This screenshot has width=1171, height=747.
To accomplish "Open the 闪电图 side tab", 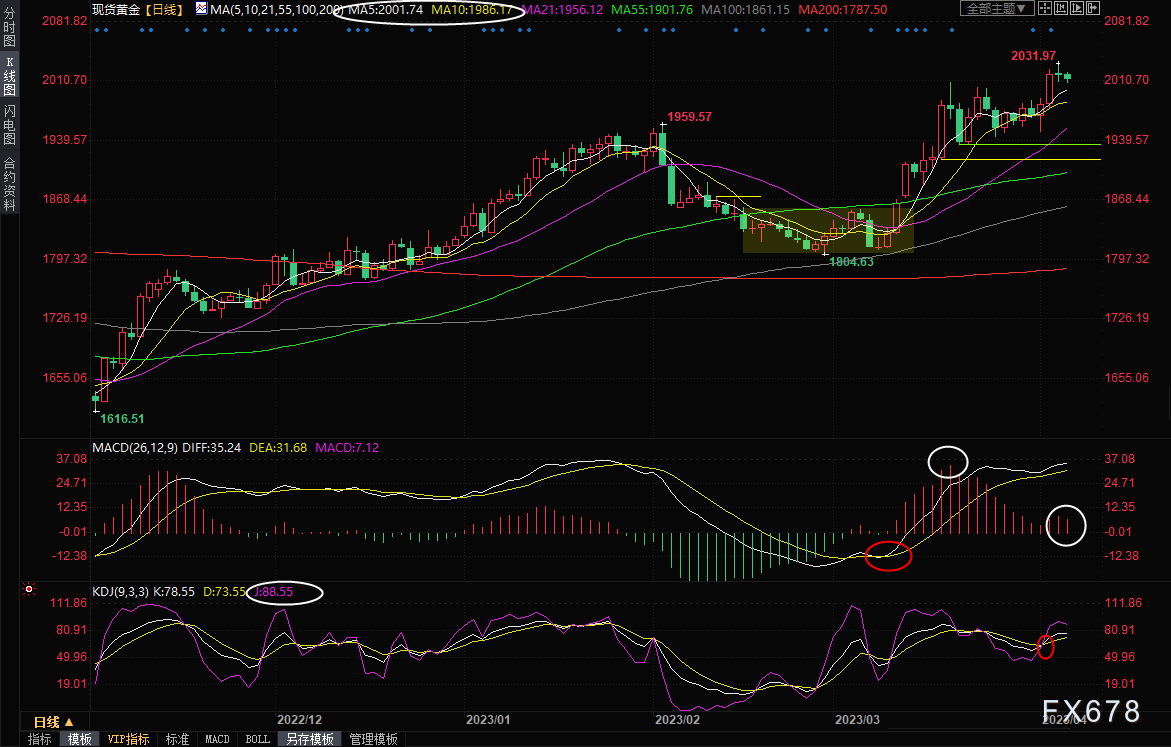I will [9, 127].
